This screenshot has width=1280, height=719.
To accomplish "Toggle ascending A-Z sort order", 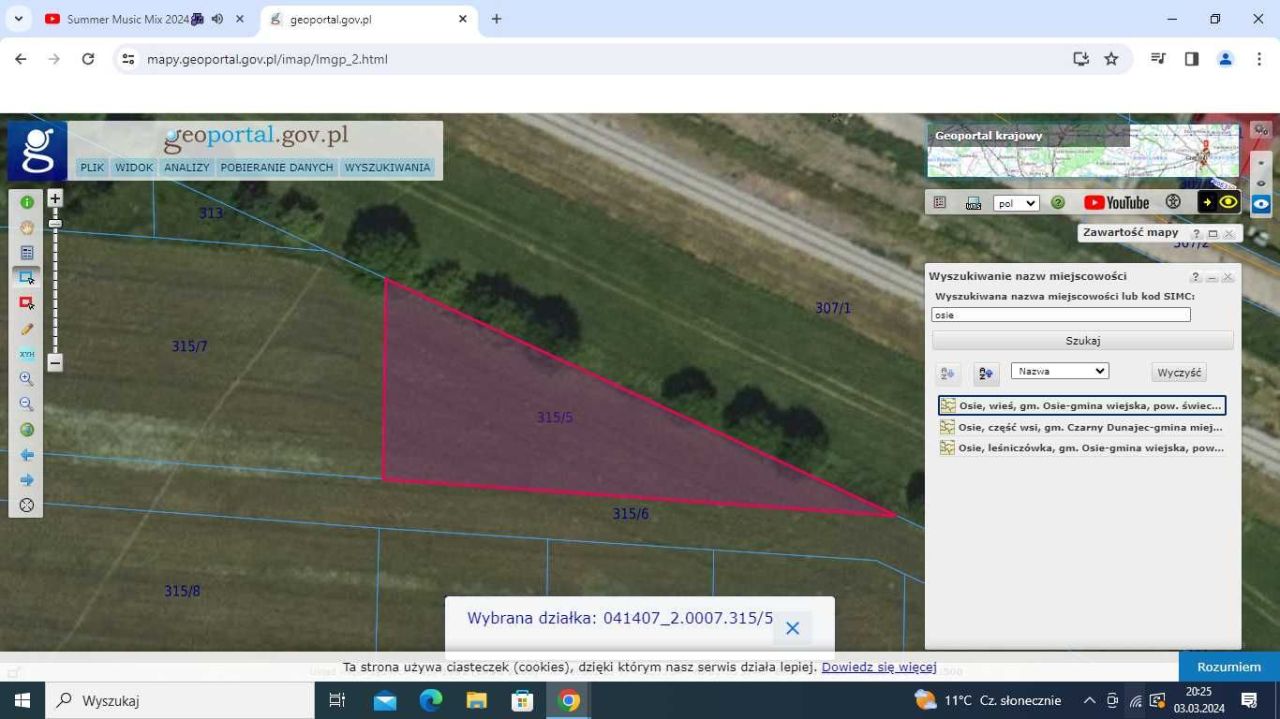I will pos(948,373).
